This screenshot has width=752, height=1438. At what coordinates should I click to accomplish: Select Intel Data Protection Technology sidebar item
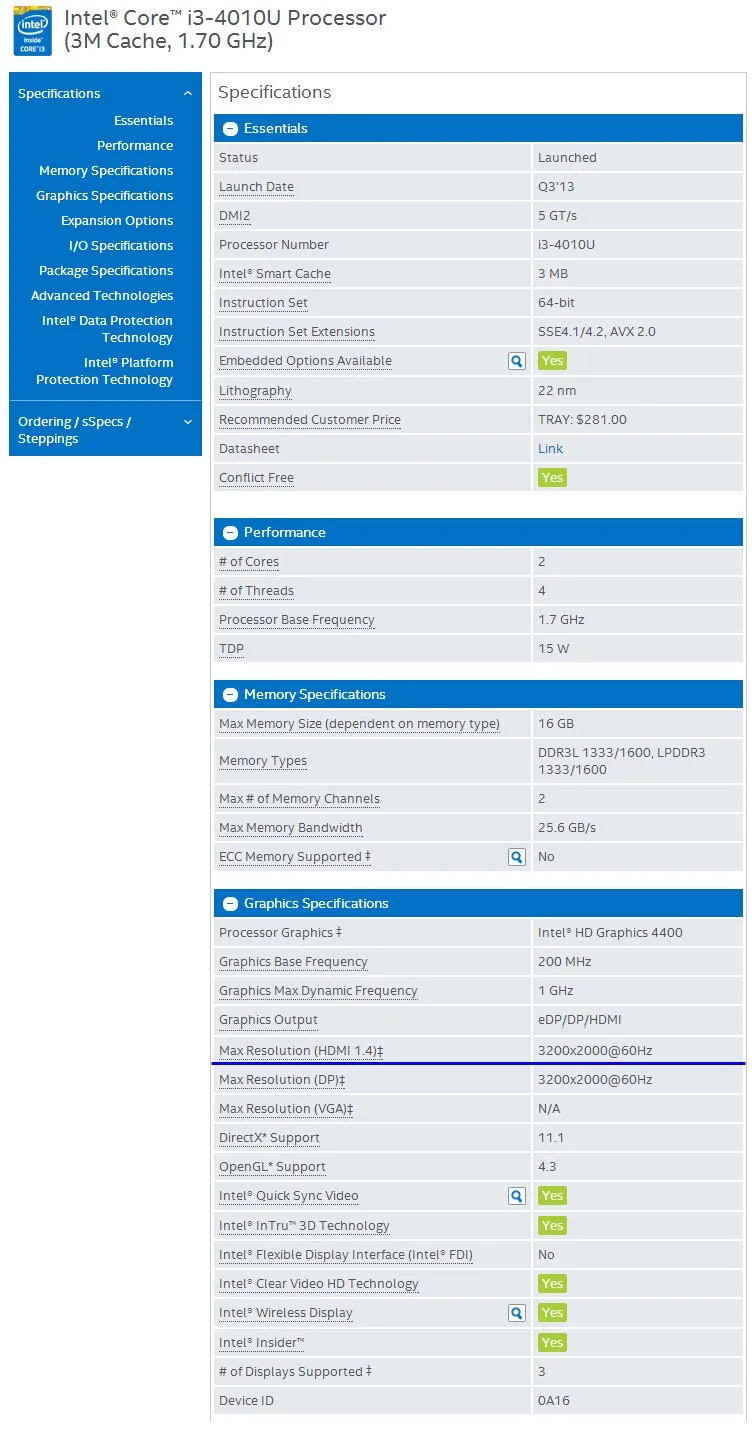coord(107,329)
